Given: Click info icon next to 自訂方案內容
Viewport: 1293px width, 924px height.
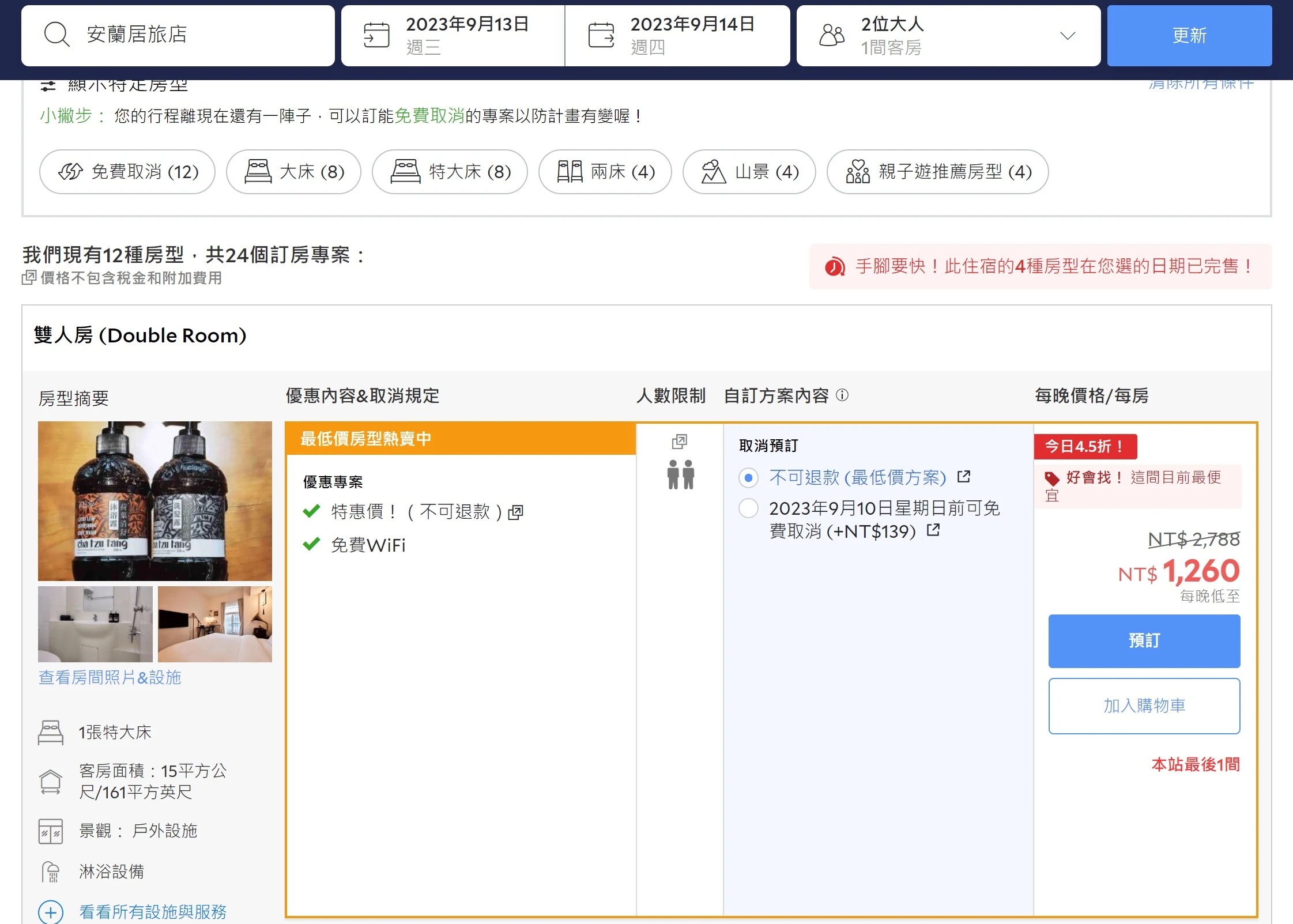Looking at the screenshot, I should click(842, 395).
